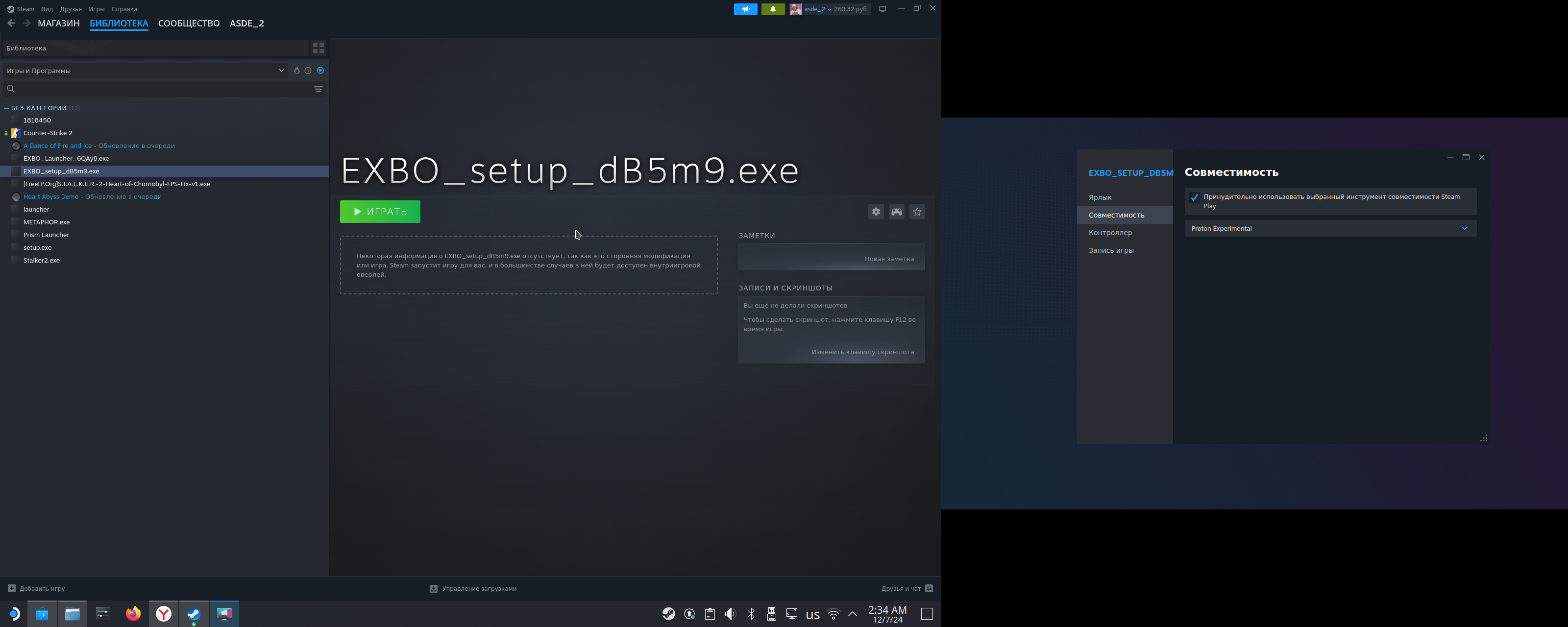Go to the СООБЩЕСТВО tab
Viewport: 1568px width, 627px height.
(x=189, y=23)
